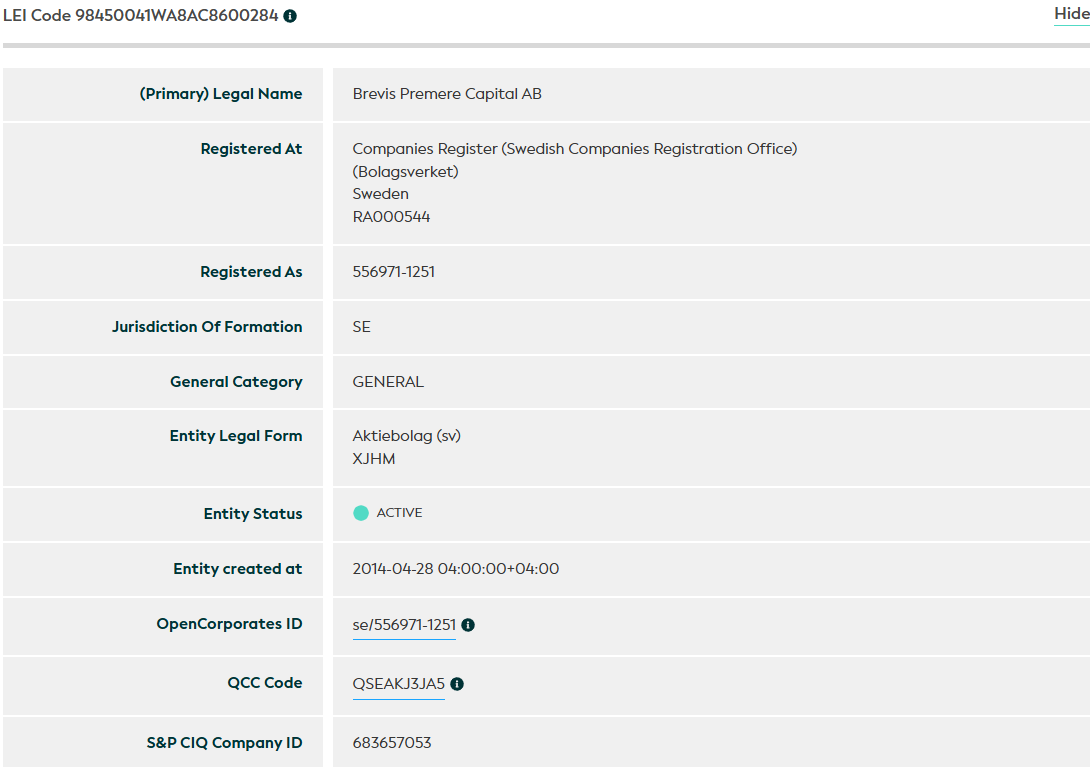Open the se/556971-1251 OpenCorporates link
Screen dimensions: 1090x767
[x=404, y=625]
